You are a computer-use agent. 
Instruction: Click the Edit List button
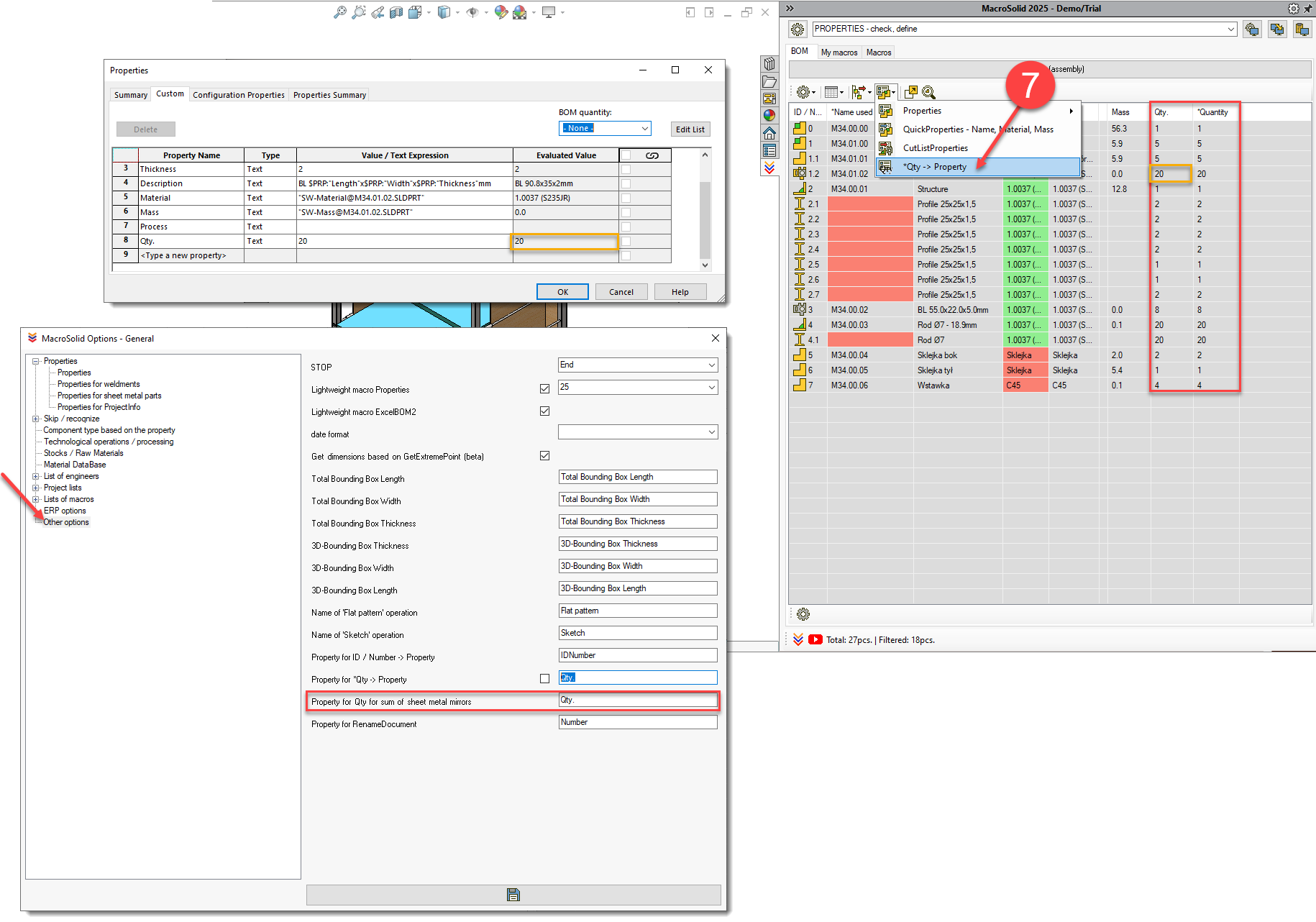(x=690, y=129)
